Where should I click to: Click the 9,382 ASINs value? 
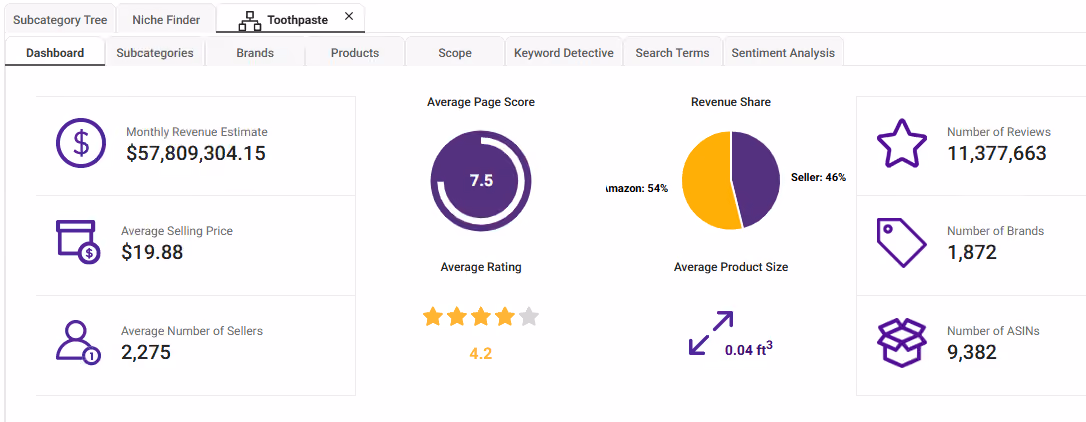point(972,352)
